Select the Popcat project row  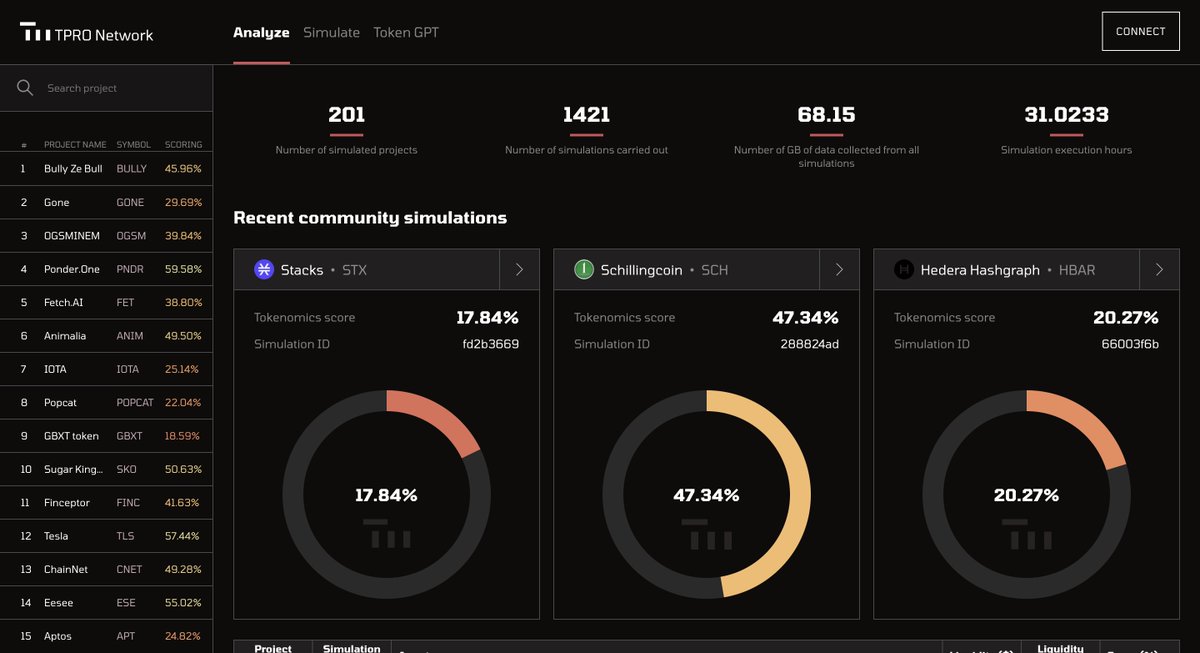106,402
